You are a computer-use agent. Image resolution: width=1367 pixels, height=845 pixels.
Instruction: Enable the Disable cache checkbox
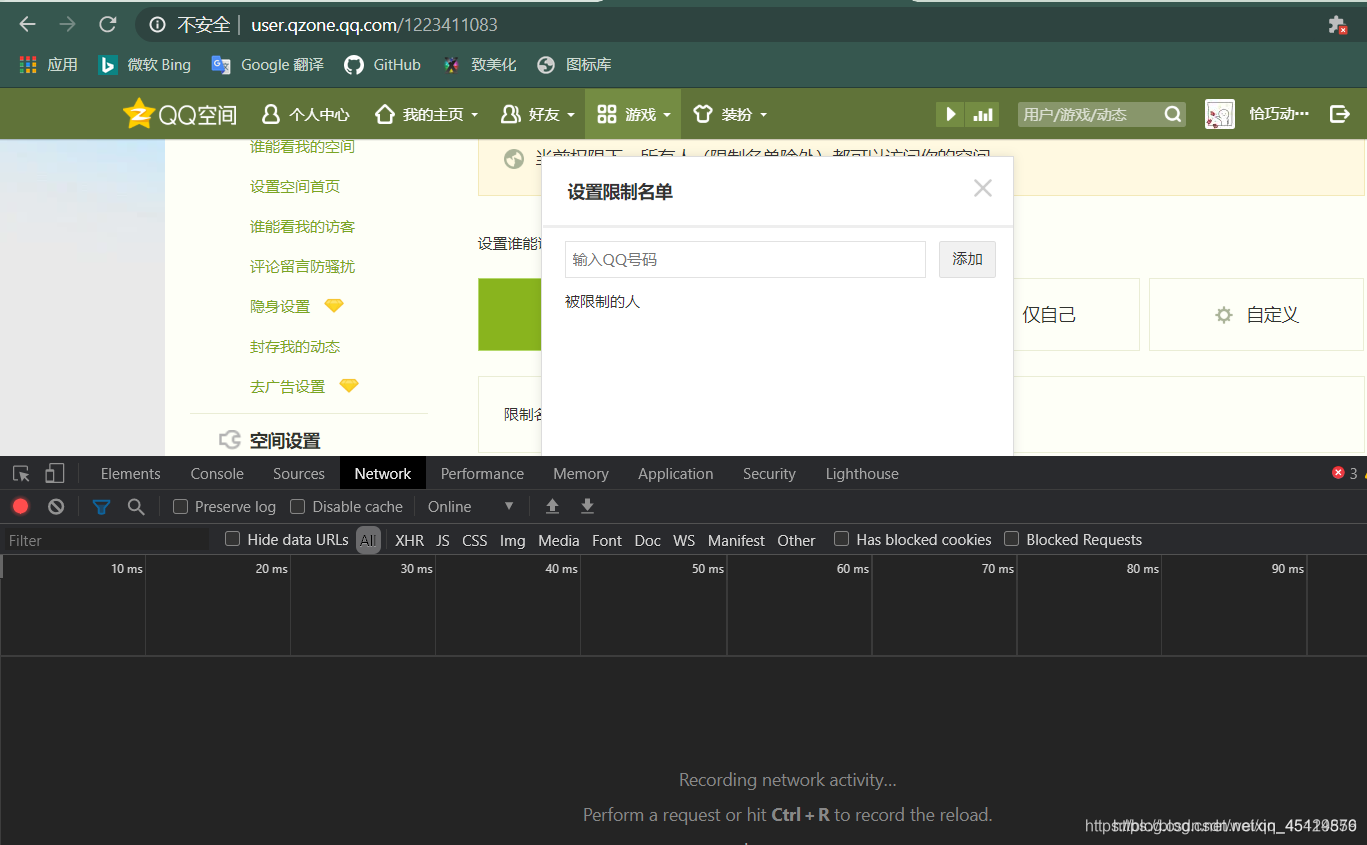[297, 507]
